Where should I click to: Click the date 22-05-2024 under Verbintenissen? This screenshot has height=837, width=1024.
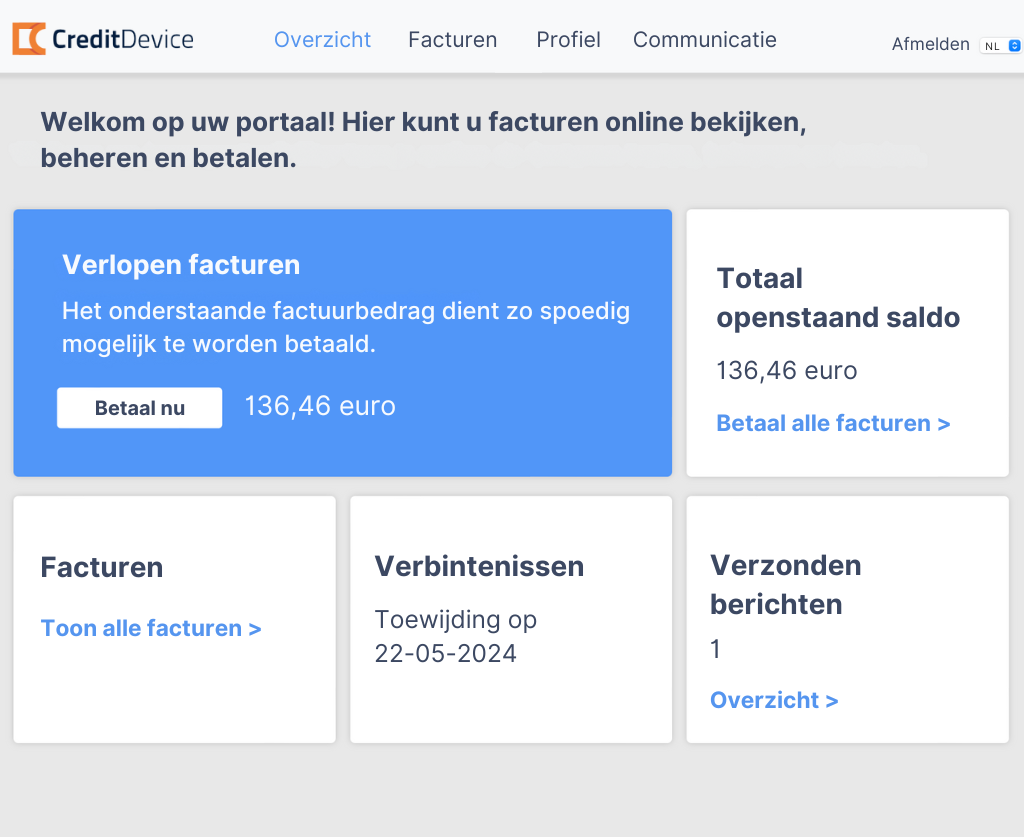point(446,653)
